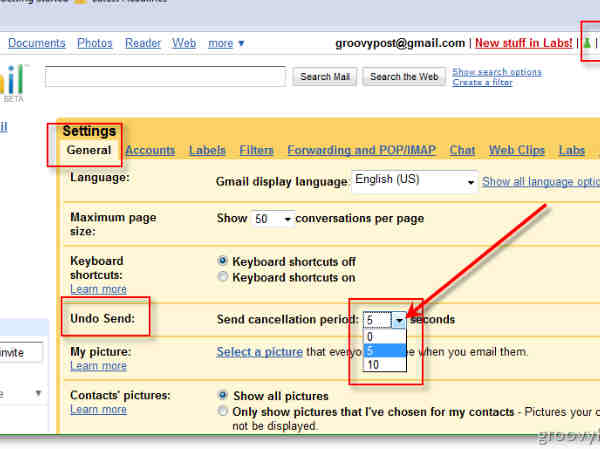Open Documents link in top bar

pos(37,43)
